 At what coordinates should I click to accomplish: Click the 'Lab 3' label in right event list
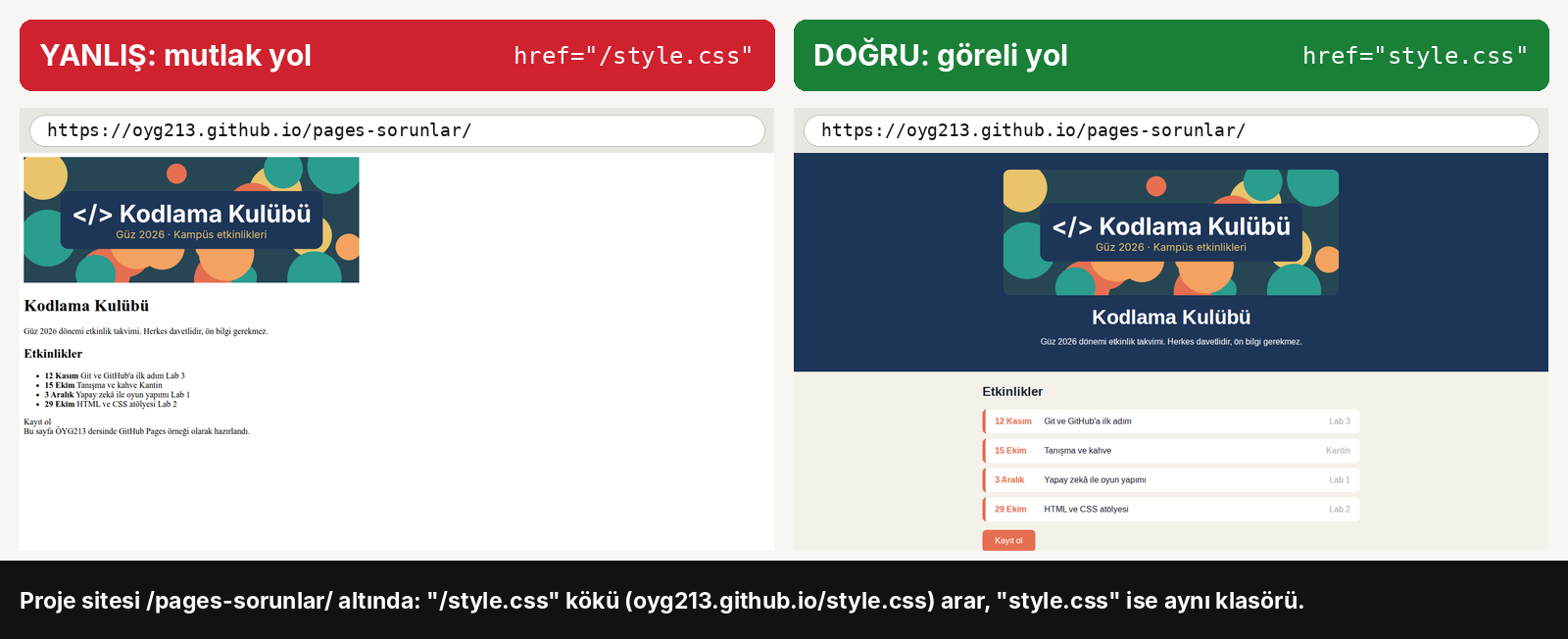1340,421
